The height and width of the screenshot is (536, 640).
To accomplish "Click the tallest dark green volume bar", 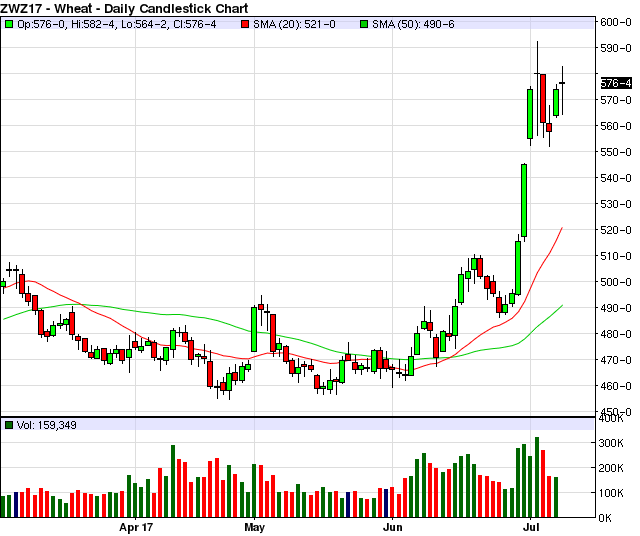I will tap(537, 477).
